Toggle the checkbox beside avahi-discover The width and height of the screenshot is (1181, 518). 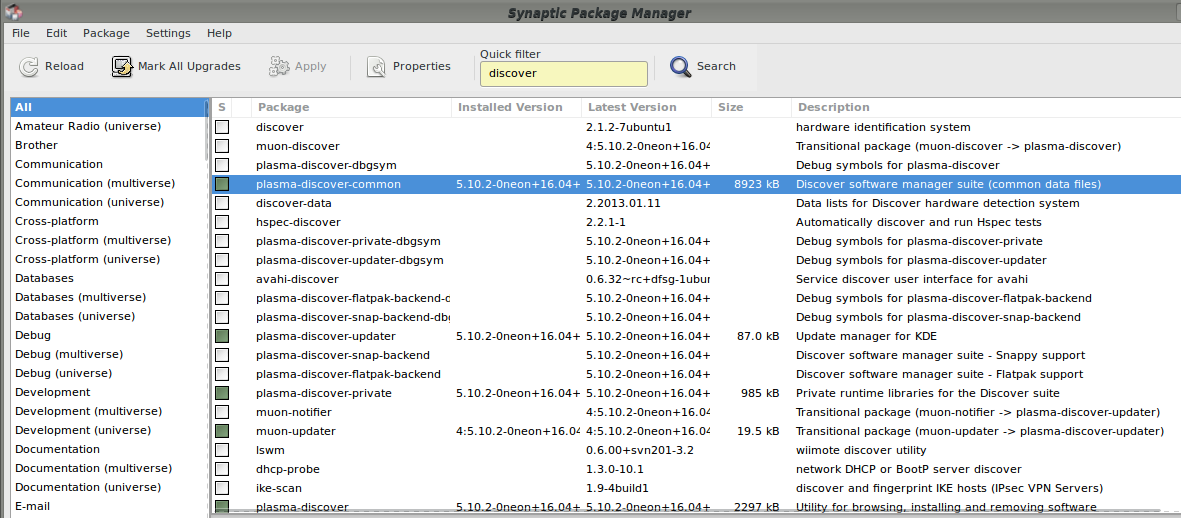pyautogui.click(x=222, y=279)
